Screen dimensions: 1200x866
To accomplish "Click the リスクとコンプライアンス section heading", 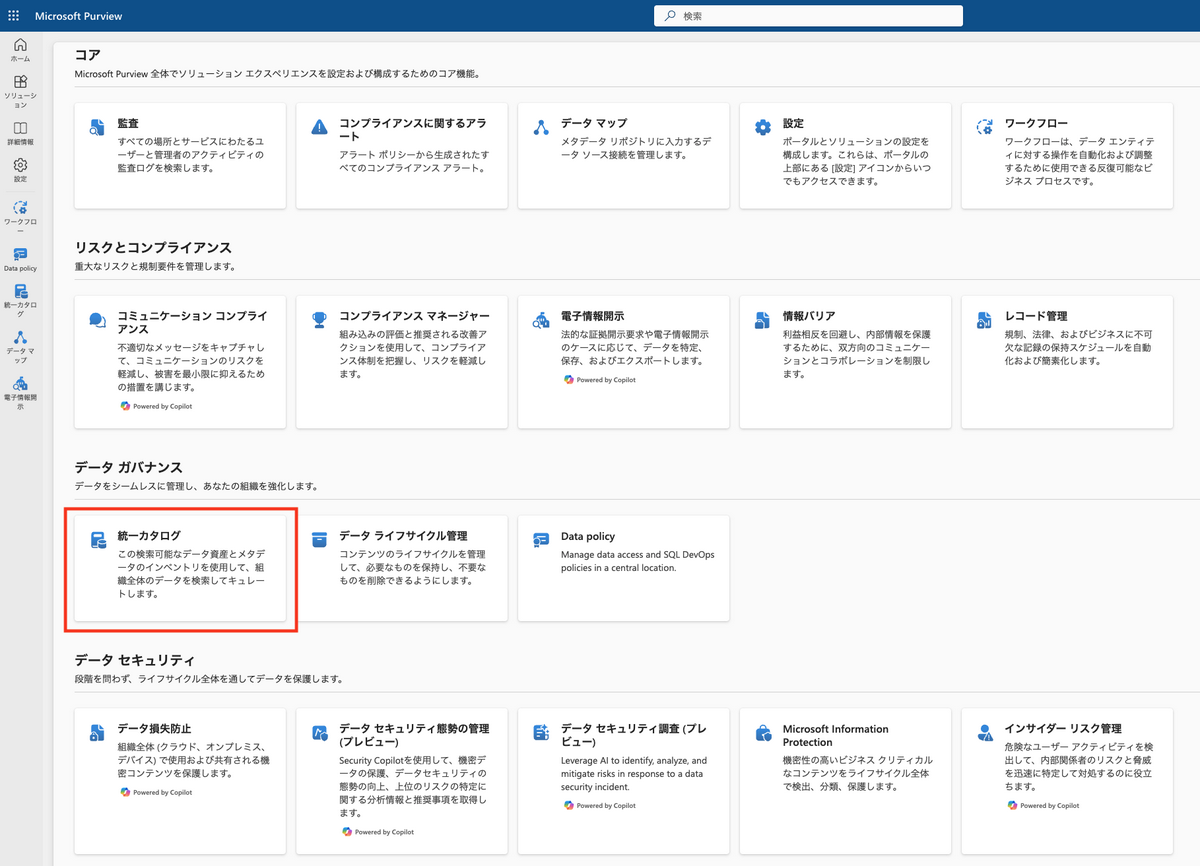I will [153, 247].
